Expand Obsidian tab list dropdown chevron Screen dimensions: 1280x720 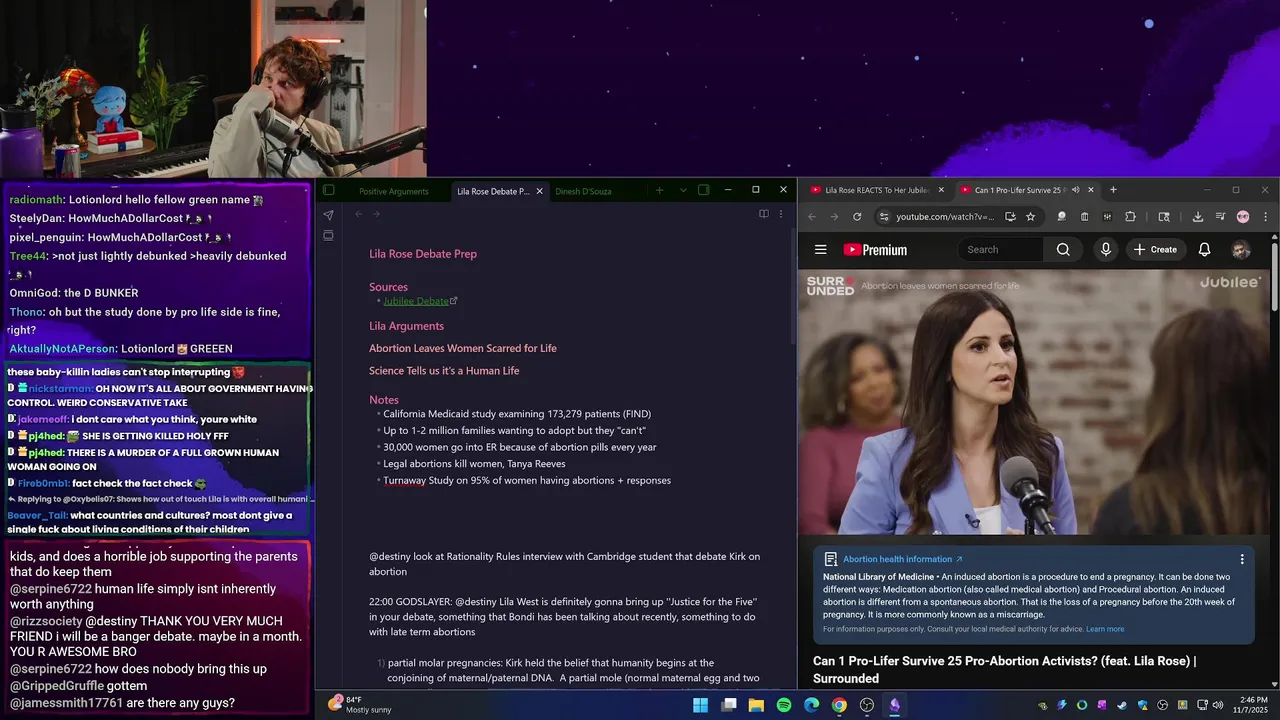[683, 190]
